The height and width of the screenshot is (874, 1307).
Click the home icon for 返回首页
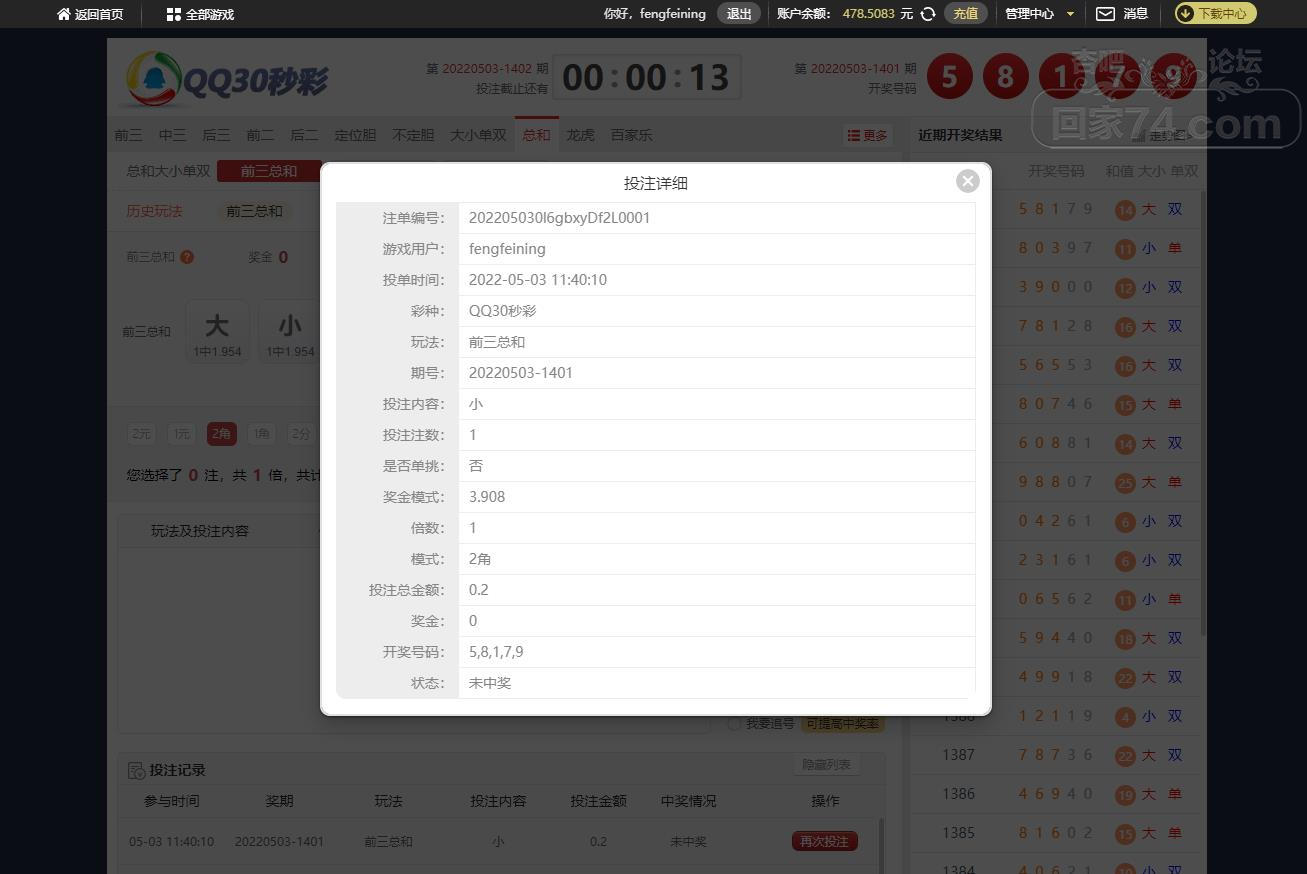64,14
